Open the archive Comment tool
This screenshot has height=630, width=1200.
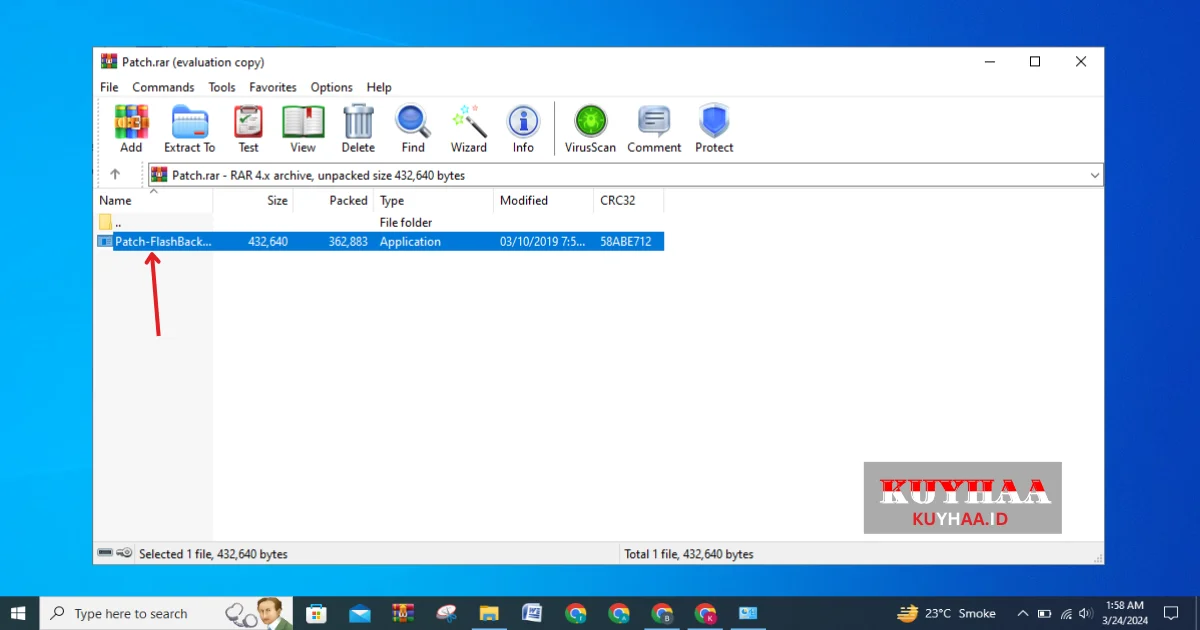coord(654,129)
